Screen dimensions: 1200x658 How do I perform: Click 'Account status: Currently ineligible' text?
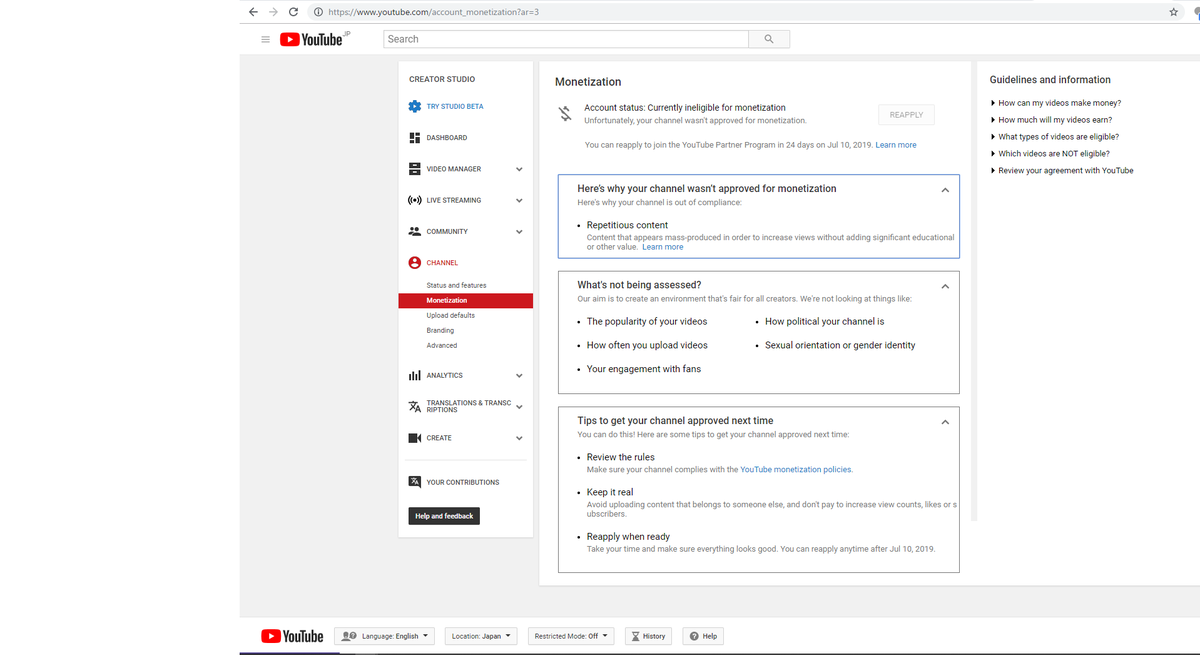pyautogui.click(x=685, y=107)
